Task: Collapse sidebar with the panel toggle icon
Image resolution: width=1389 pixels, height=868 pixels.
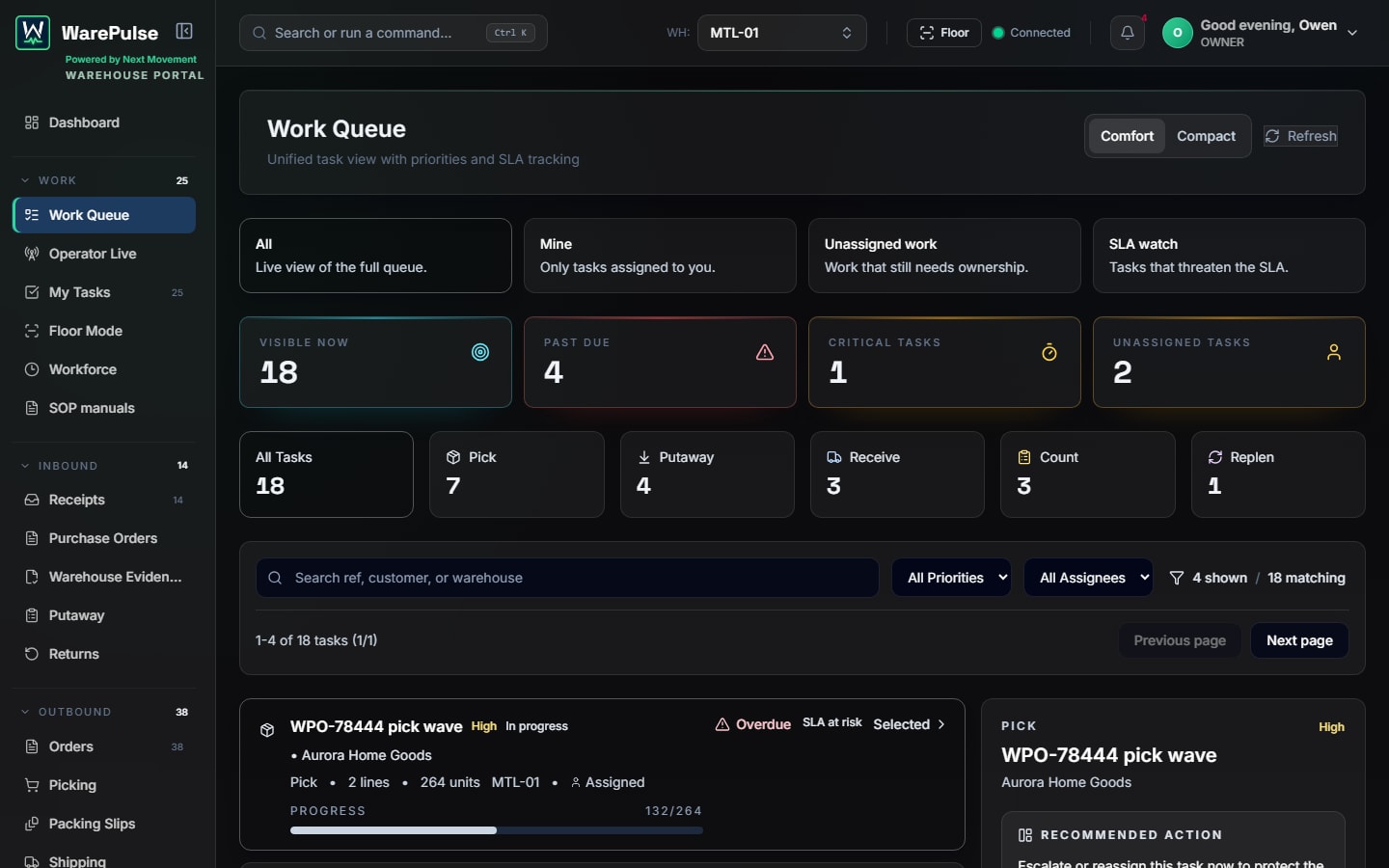Action: [184, 31]
